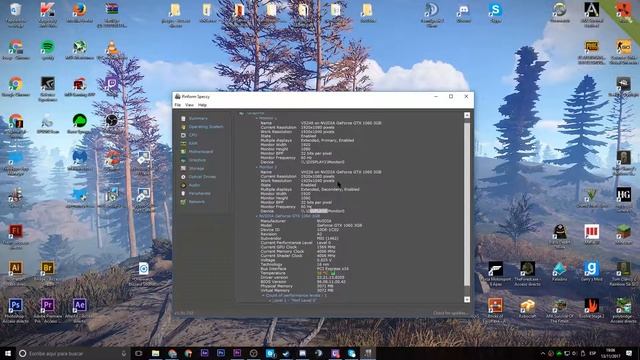640x360 pixels.
Task: Select the Photoshop (Ps) desktop shortcut
Action: 16,310
